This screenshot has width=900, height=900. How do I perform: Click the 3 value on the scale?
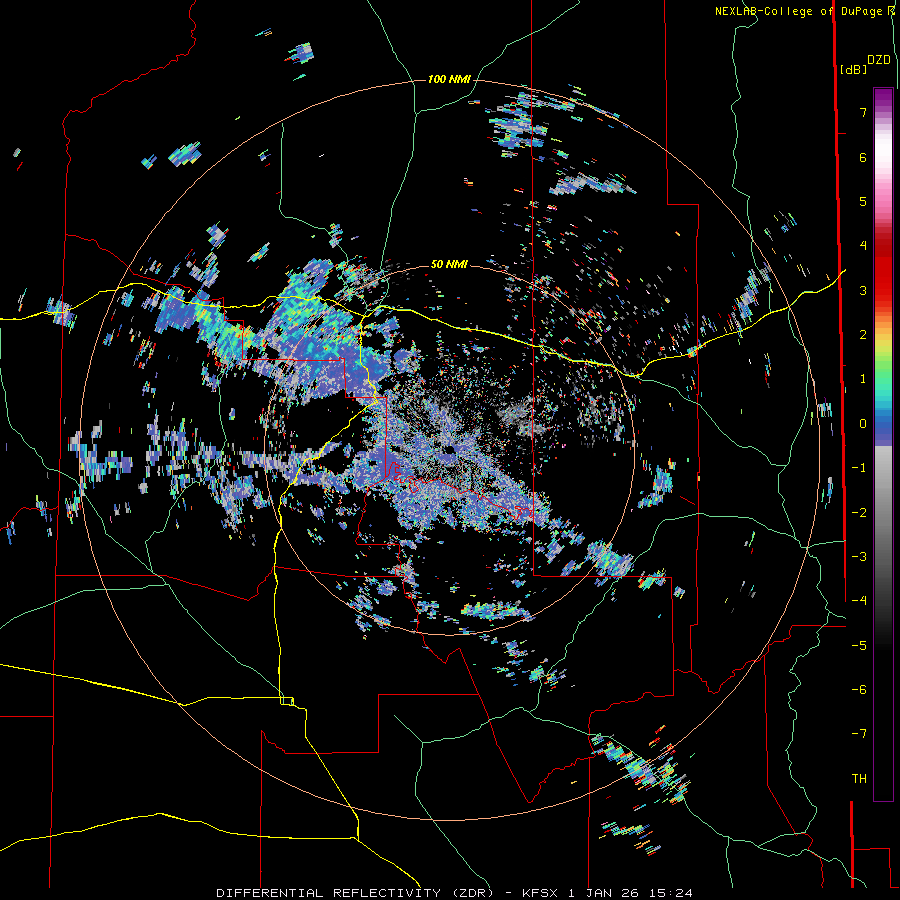pyautogui.click(x=862, y=290)
